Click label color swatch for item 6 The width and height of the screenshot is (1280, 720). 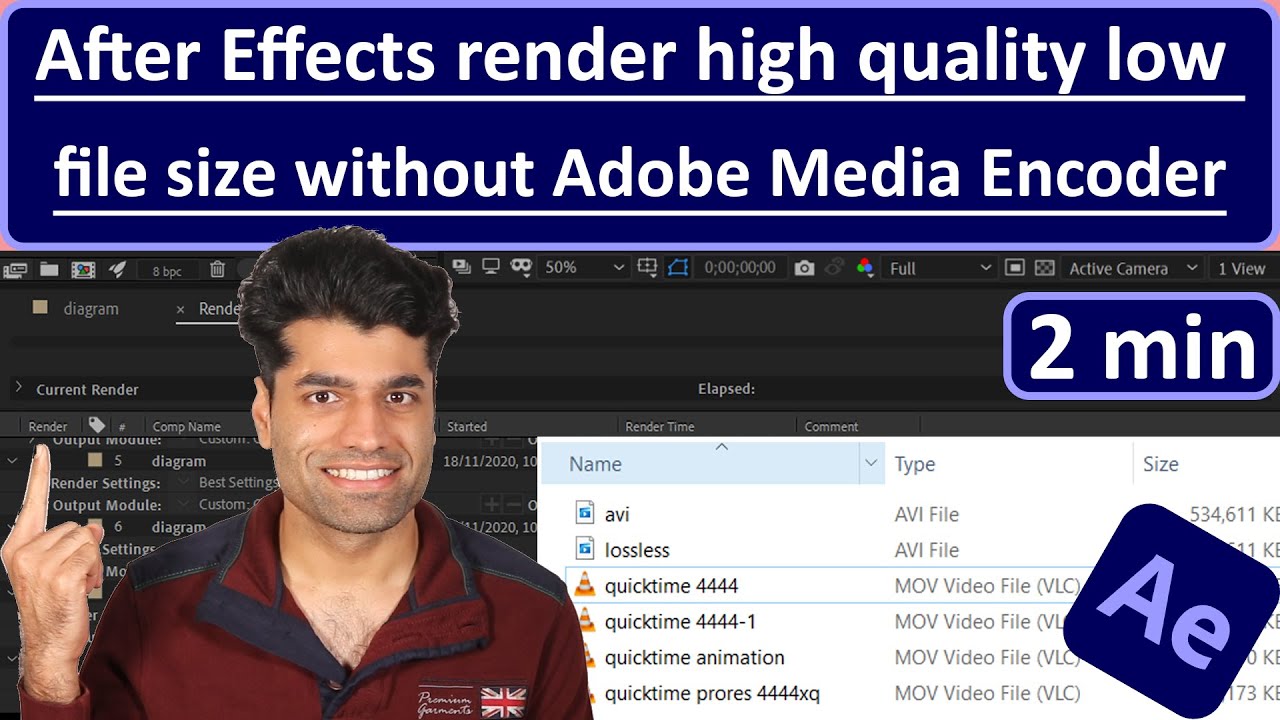(x=95, y=526)
